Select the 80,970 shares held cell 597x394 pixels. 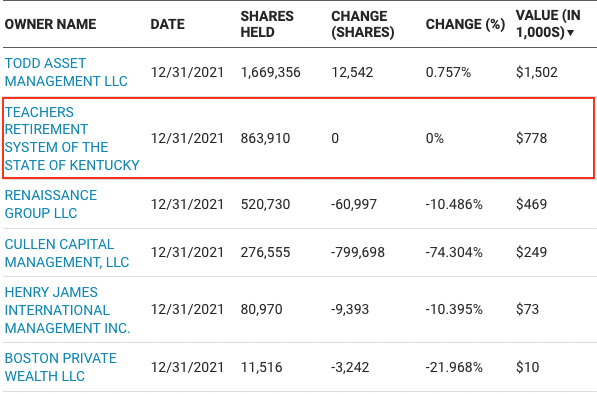[261, 309]
